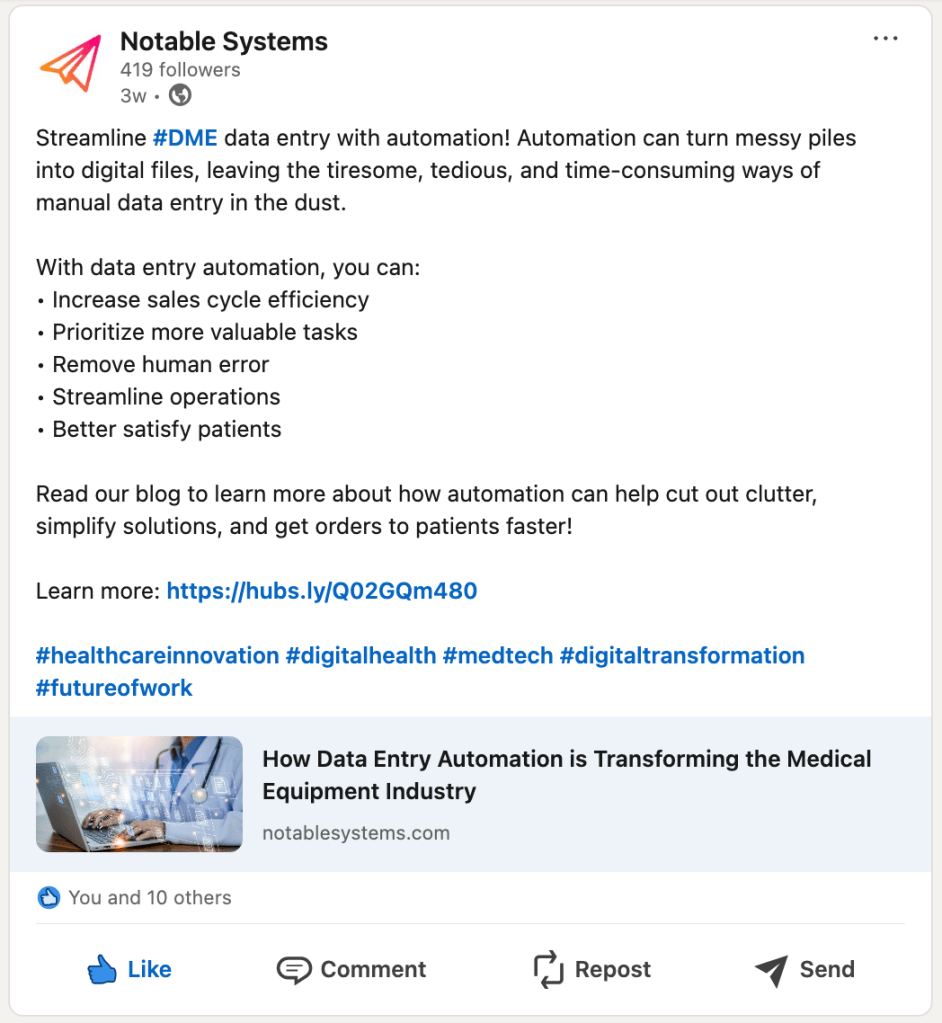Click the Send paper plane icon

(x=771, y=969)
